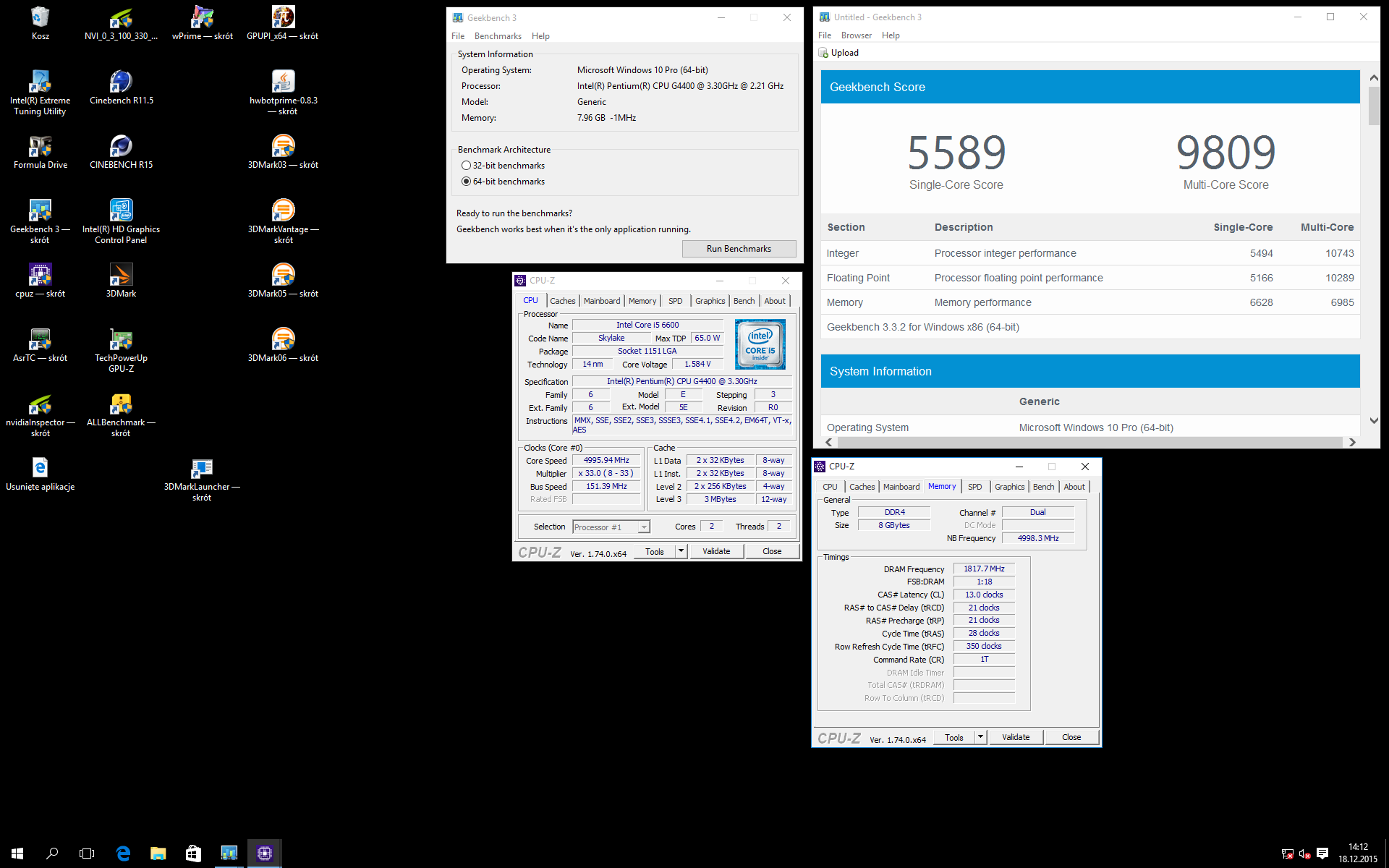Select 32-bit benchmarks radio button
Screen dimensions: 1389x868
pyautogui.click(x=467, y=166)
